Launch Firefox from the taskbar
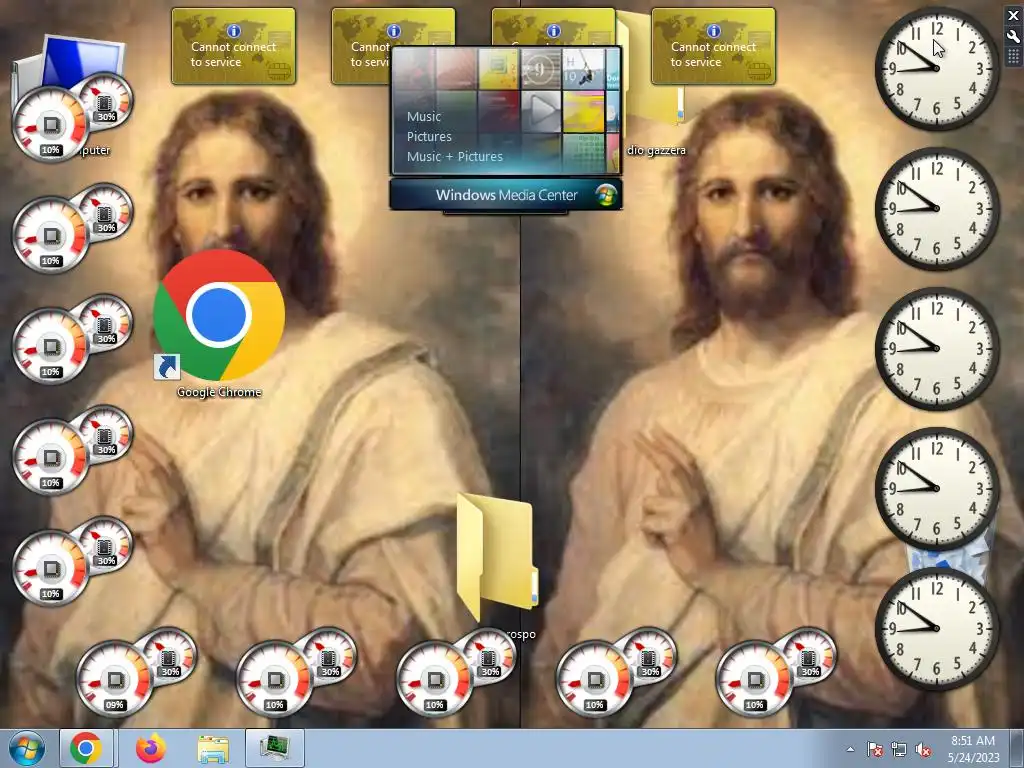The height and width of the screenshot is (768, 1024). point(150,748)
